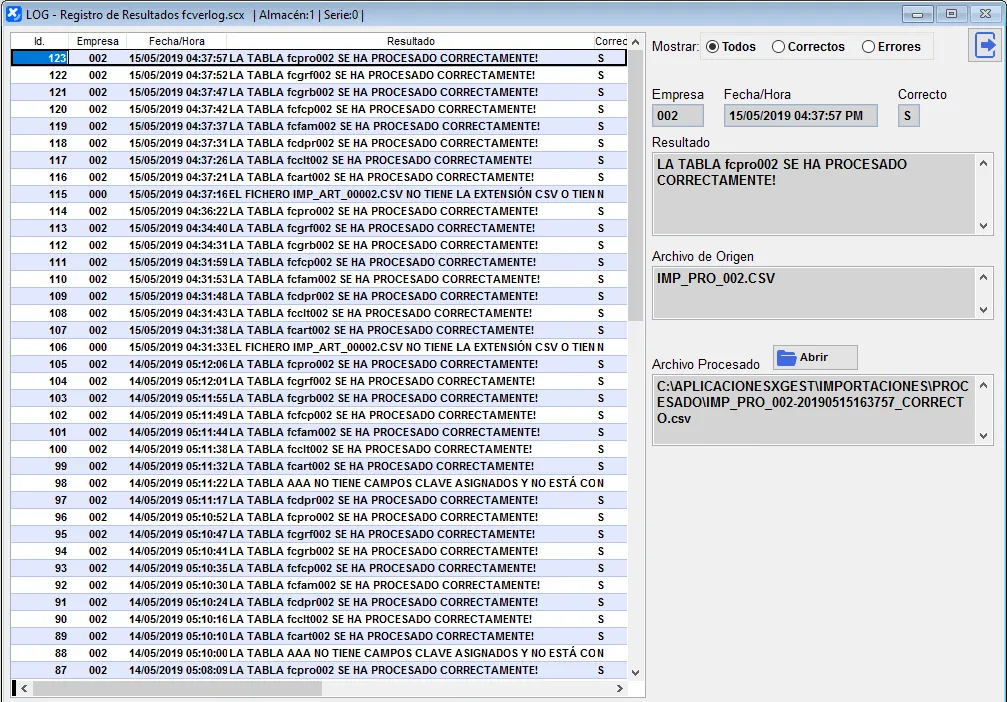Select log row with Id 115
Image resolution: width=1007 pixels, height=702 pixels.
[318, 194]
